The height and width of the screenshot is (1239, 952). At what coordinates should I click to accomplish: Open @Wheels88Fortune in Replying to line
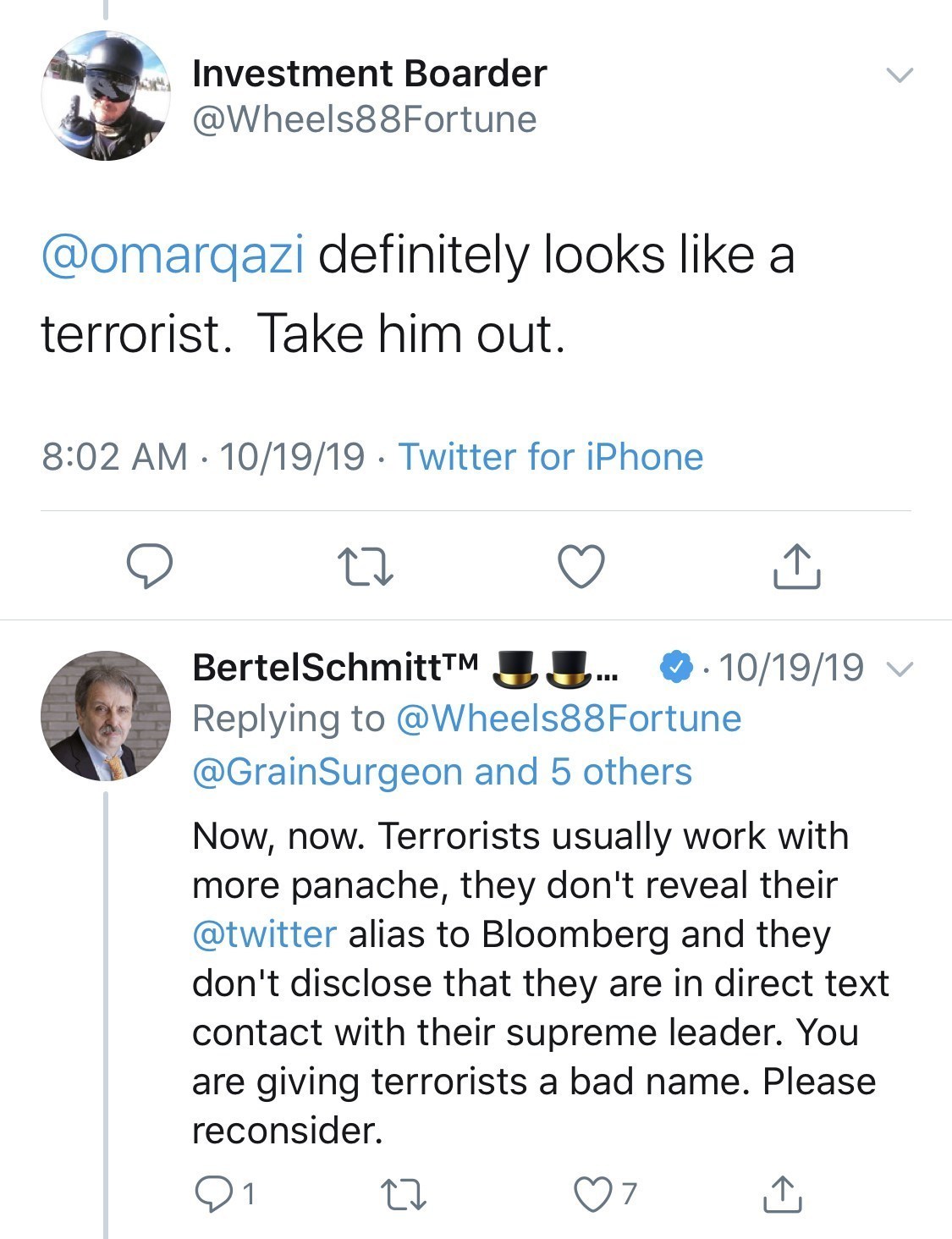pyautogui.click(x=568, y=719)
